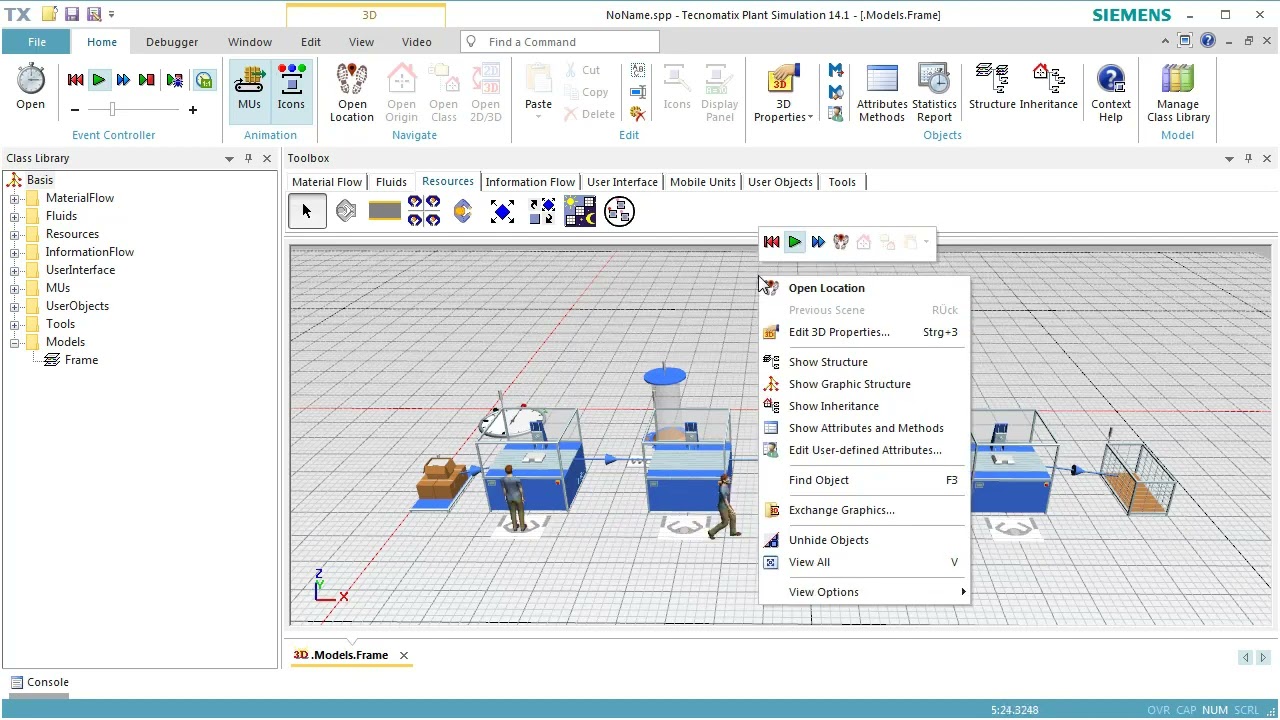Viewport: 1280px width, 720px height.
Task: Open Context Help
Action: [1111, 93]
